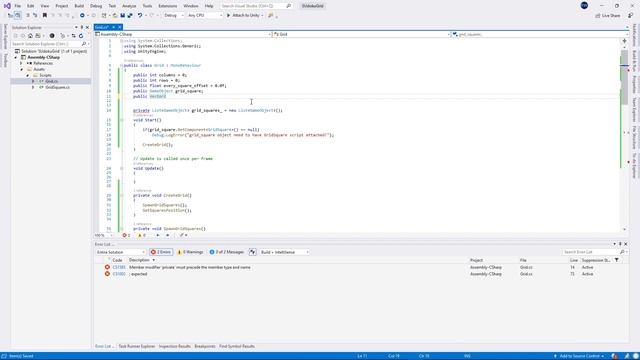Viewport: 640px width, 360px height.
Task: Click the Save icon in toolbar
Action: tap(122, 16)
